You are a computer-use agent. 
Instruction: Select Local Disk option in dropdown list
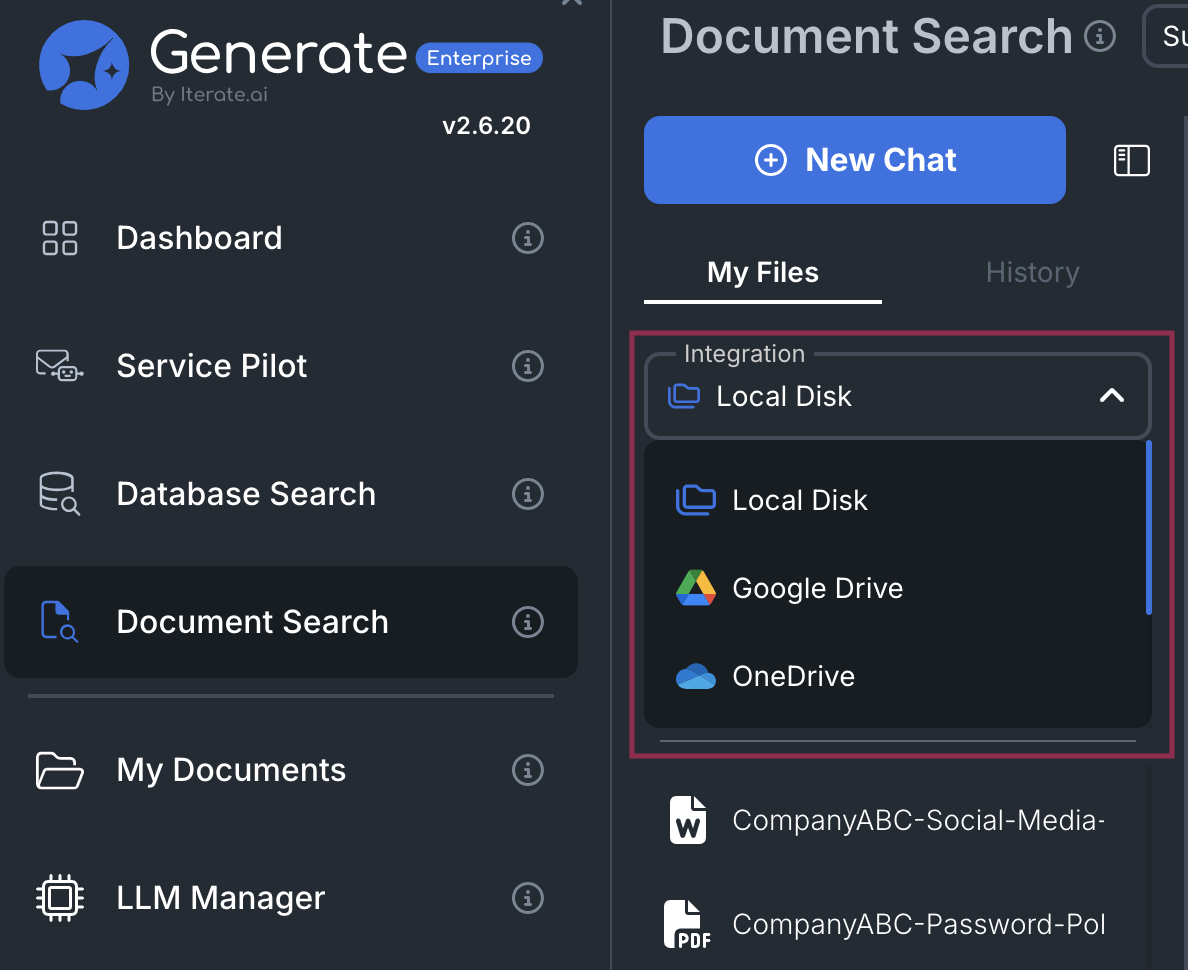799,500
